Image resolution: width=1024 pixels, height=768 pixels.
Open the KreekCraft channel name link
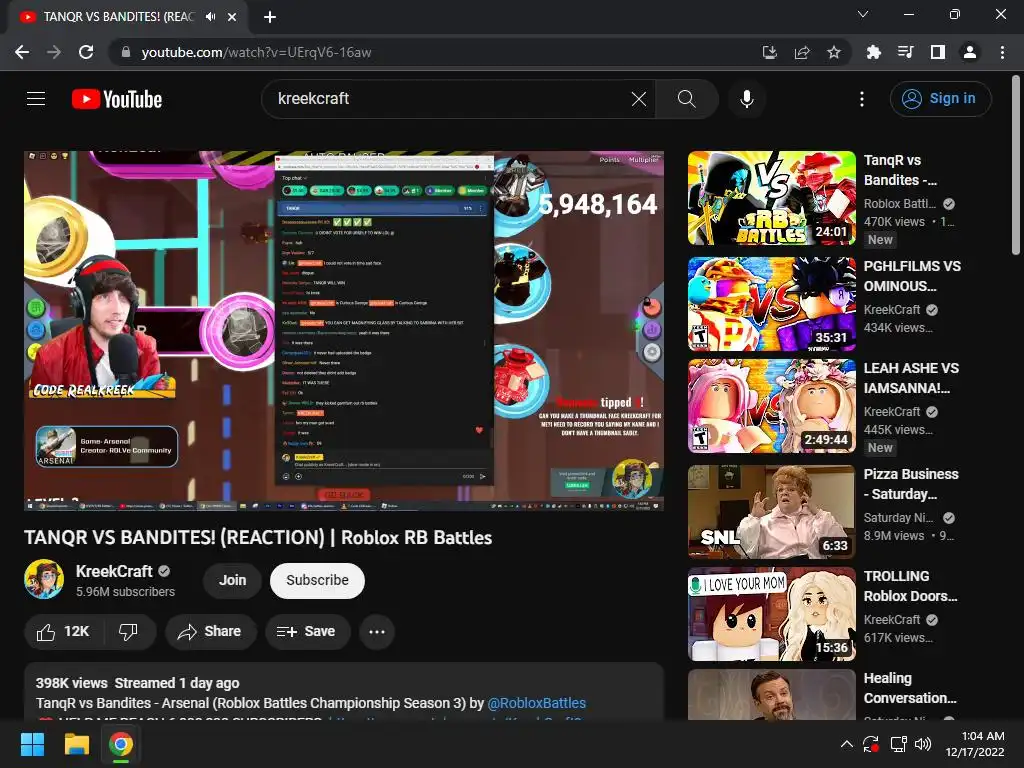[x=114, y=571]
